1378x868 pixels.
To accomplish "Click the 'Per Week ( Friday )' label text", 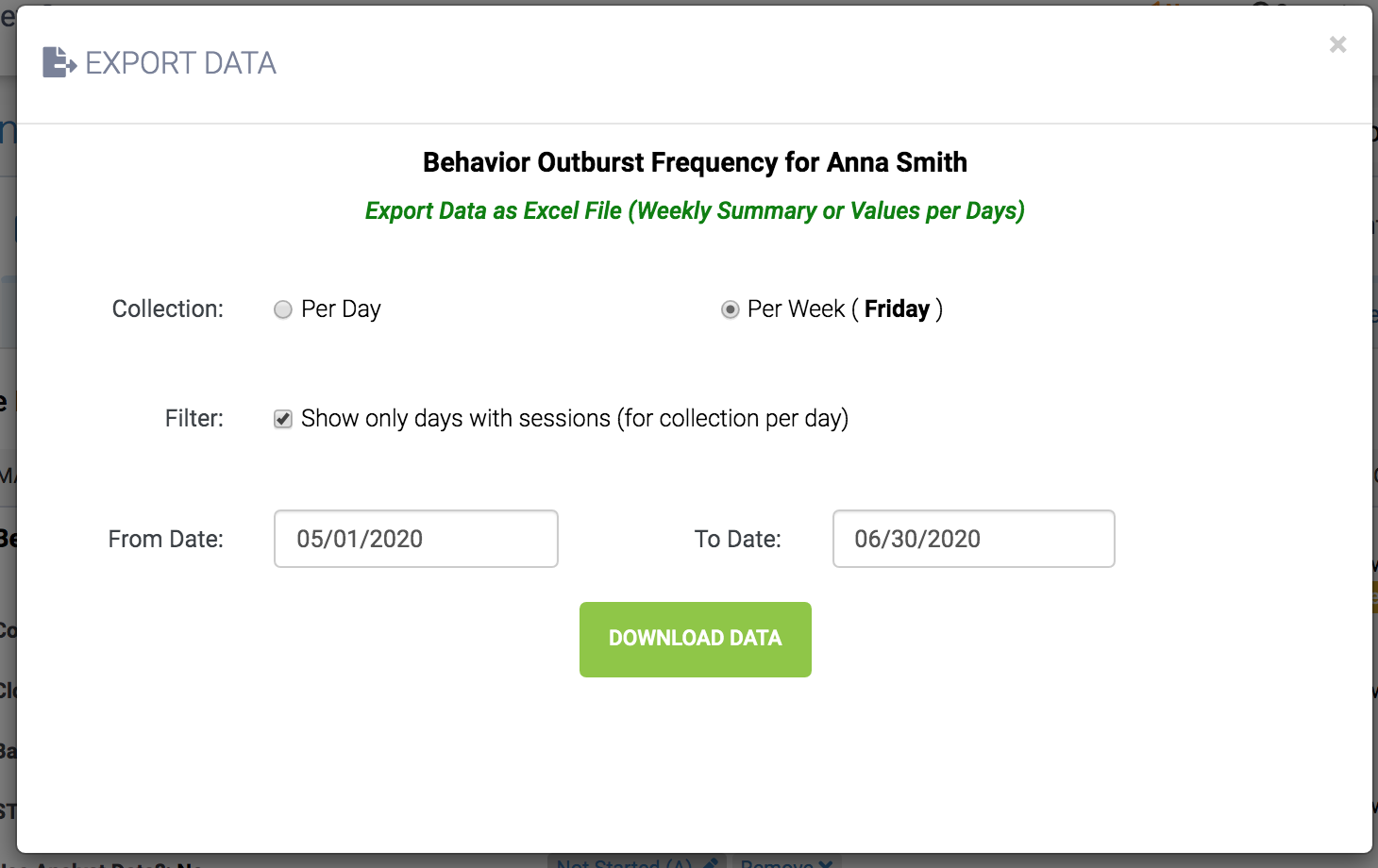I will (845, 309).
